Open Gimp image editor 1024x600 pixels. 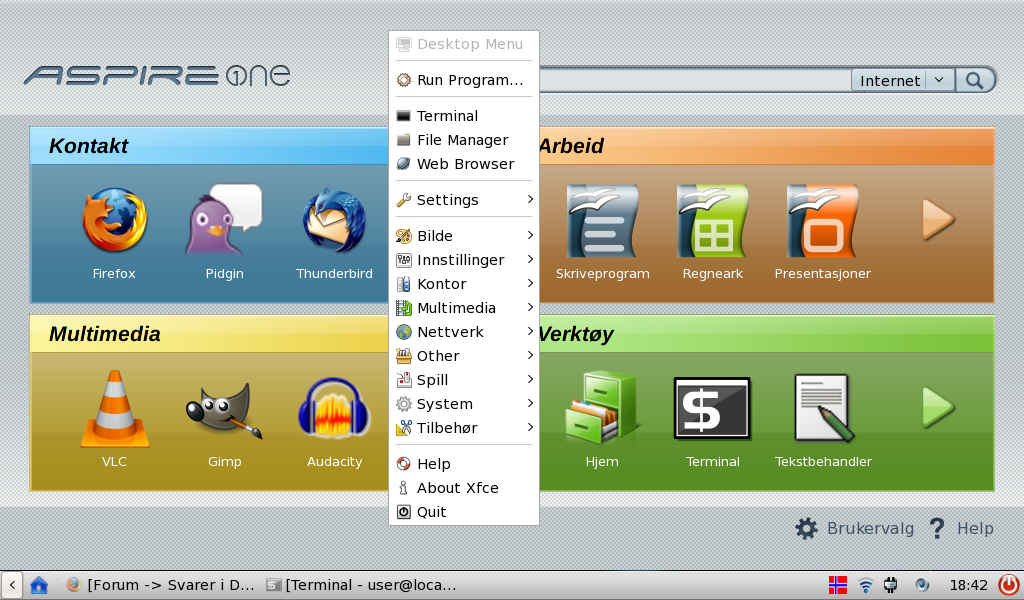point(224,410)
